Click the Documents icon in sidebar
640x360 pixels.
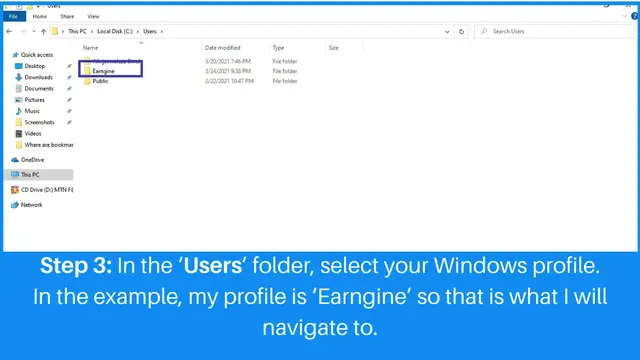coord(18,89)
